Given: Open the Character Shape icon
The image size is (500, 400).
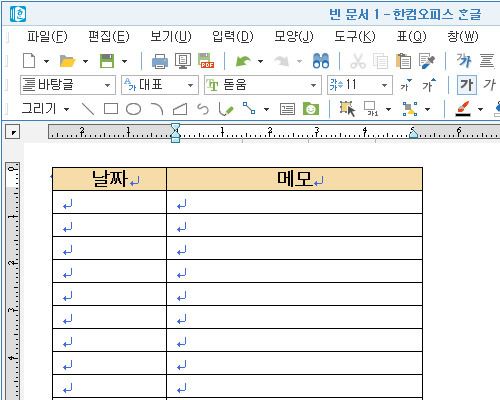Looking at the screenshot, I should (x=464, y=61).
